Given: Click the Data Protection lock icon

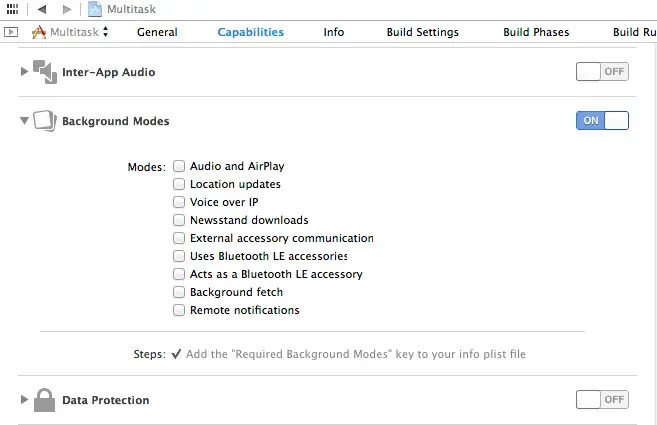Looking at the screenshot, I should click(45, 400).
